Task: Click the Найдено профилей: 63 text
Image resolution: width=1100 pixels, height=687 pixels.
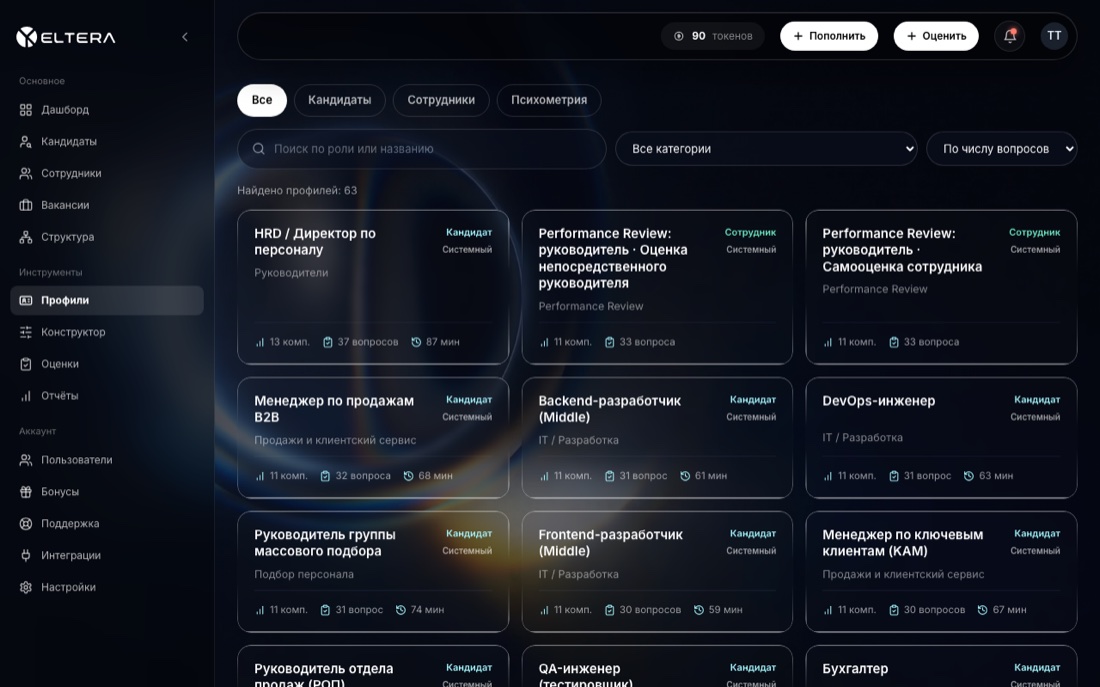Action: (297, 190)
